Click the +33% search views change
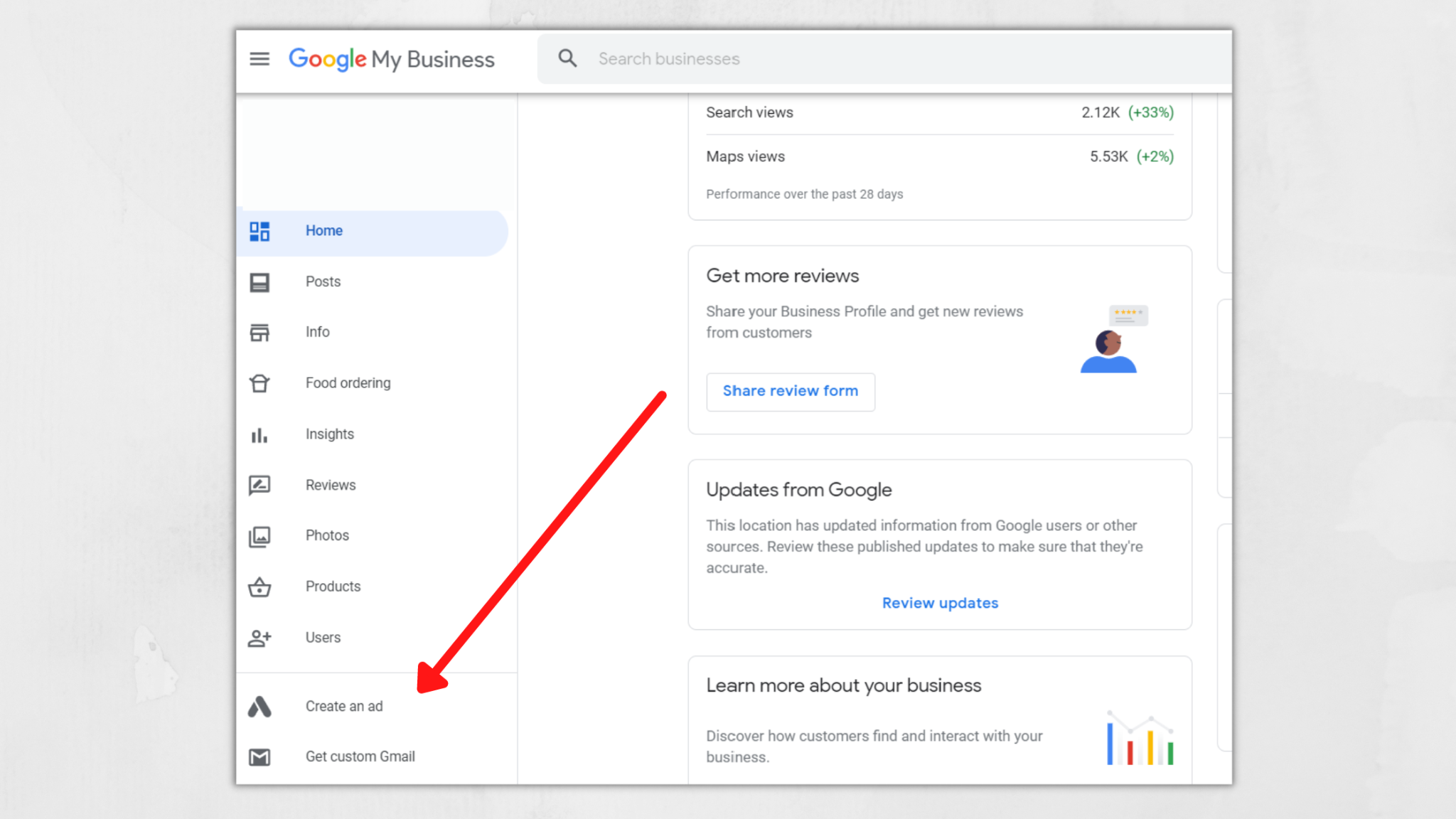This screenshot has height=819, width=1456. (x=1151, y=112)
